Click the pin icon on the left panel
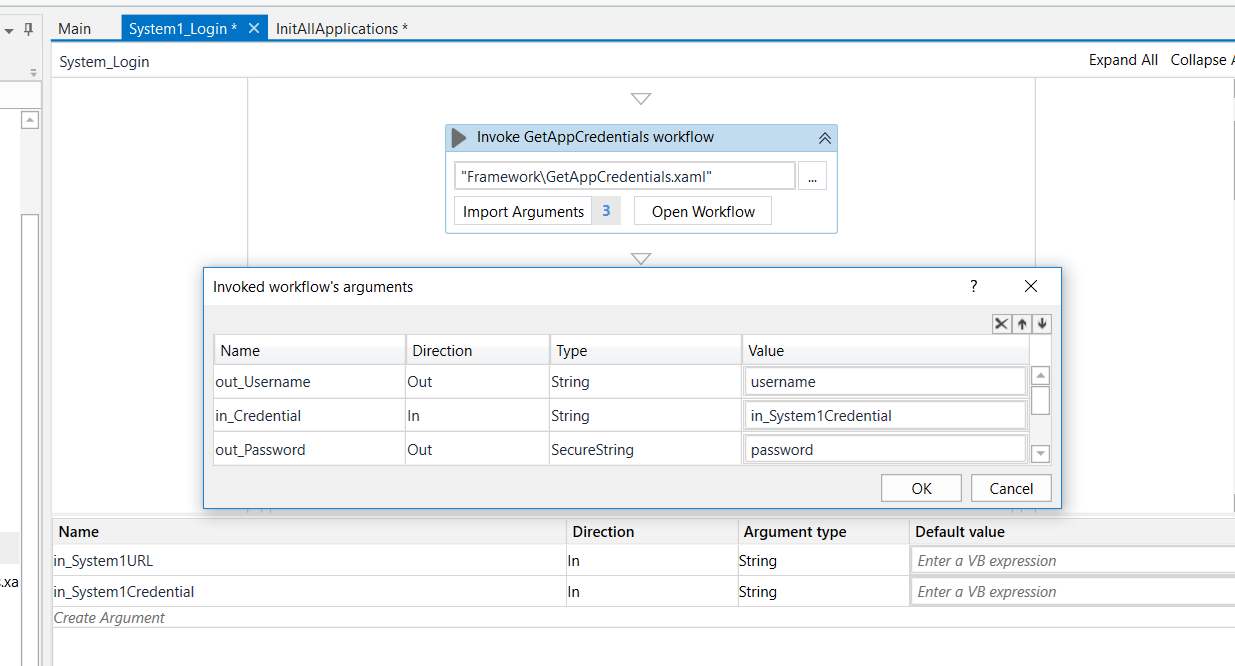This screenshot has height=666, width=1235. point(28,30)
